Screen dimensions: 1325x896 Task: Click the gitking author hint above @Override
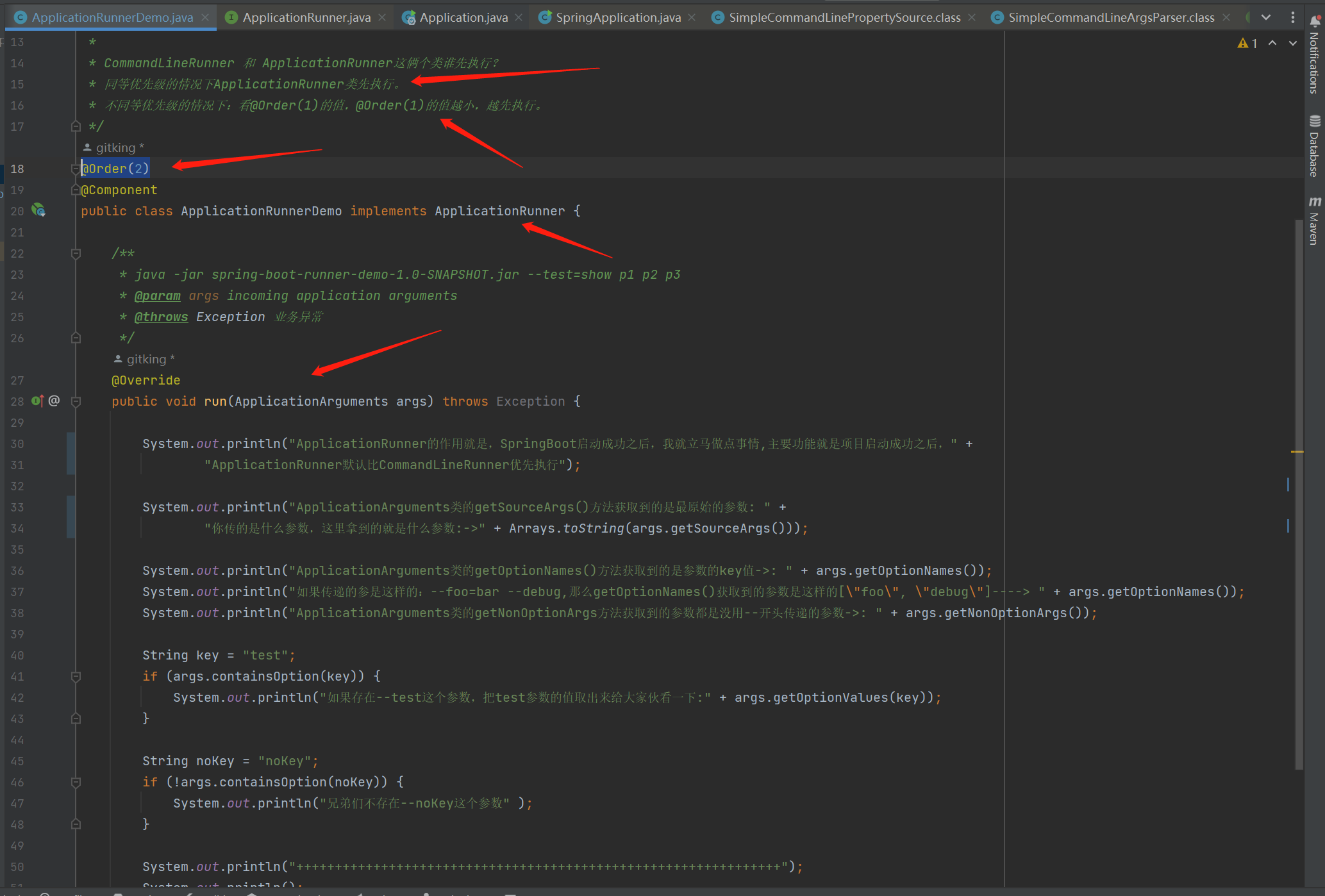click(x=145, y=359)
